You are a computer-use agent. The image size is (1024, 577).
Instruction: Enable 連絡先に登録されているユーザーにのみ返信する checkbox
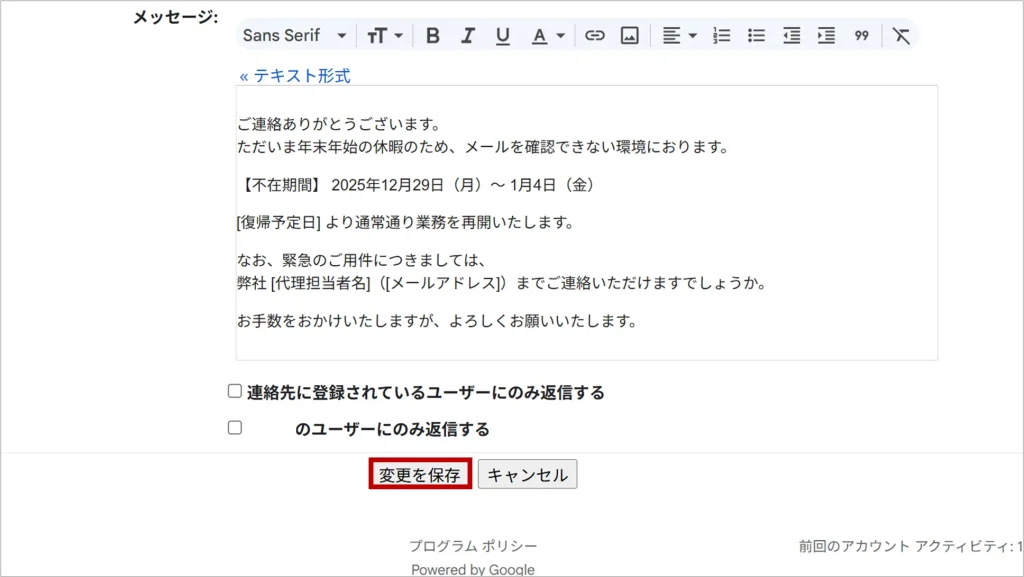coord(235,391)
